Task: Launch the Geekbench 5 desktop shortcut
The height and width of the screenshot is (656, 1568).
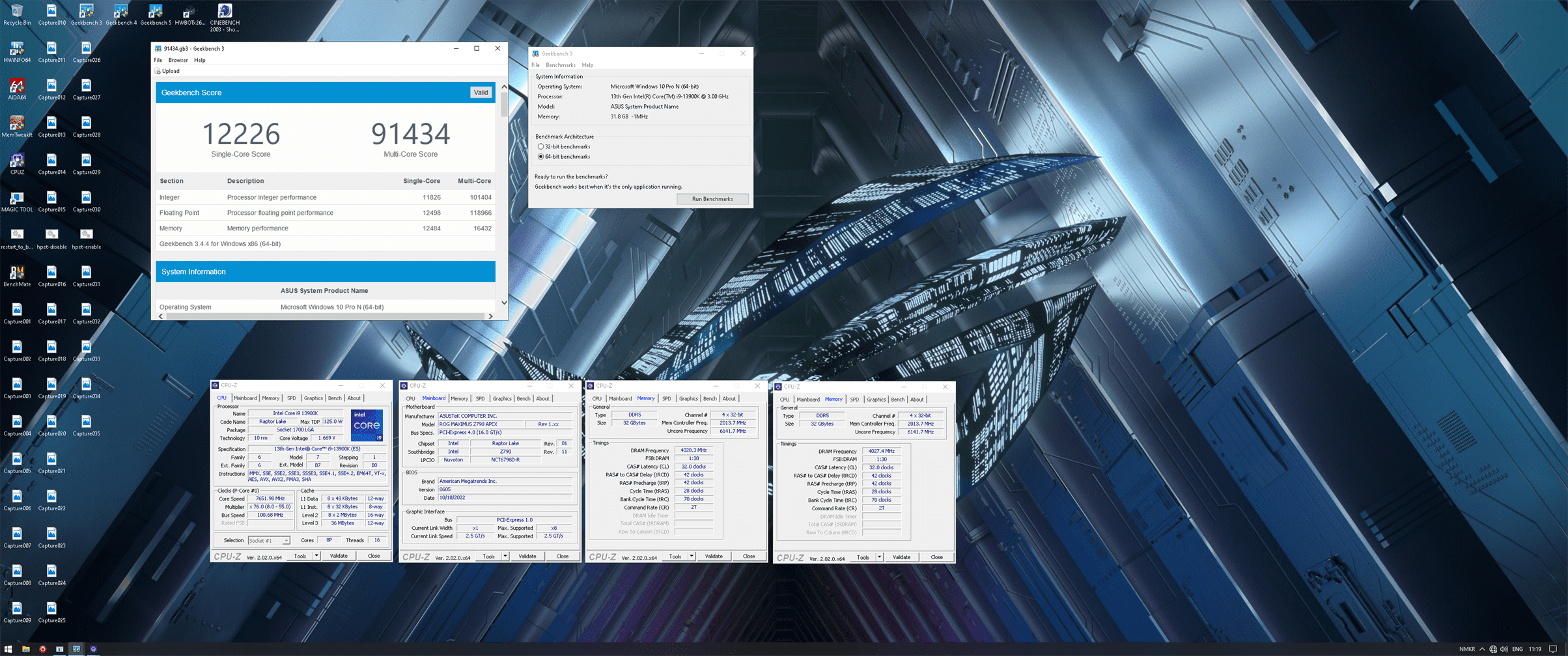Action: tap(155, 14)
